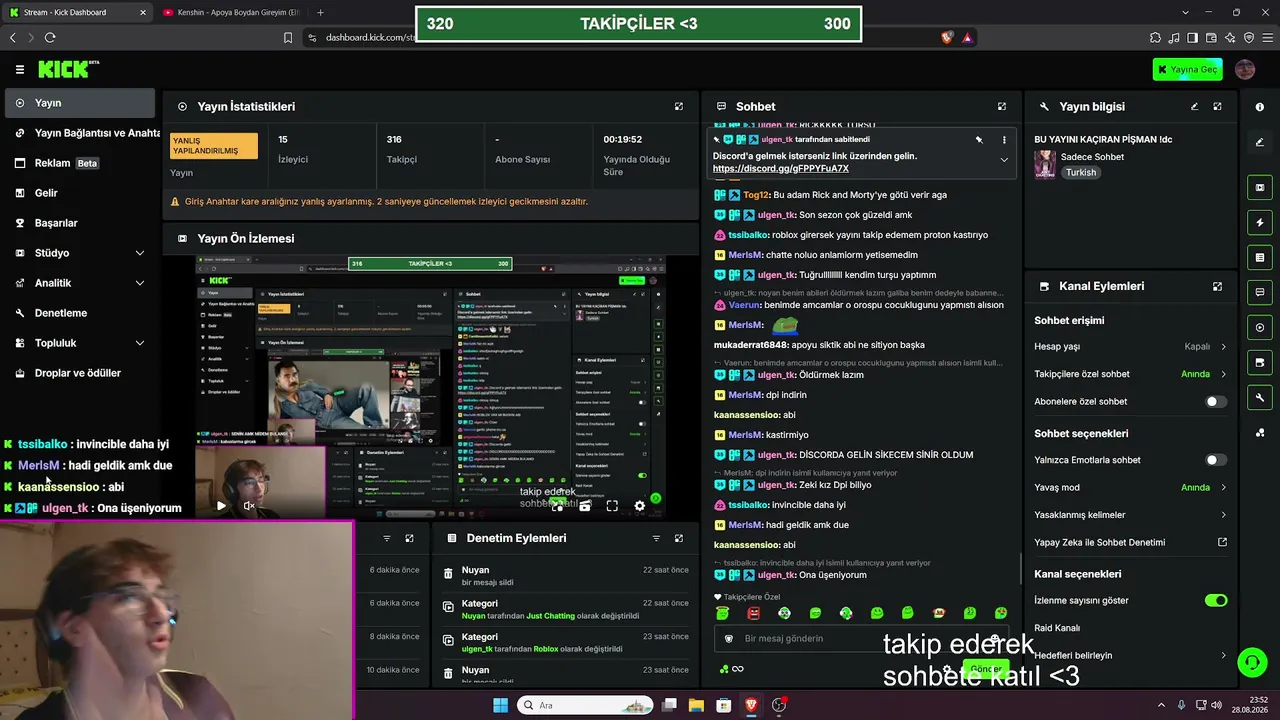Image resolution: width=1280 pixels, height=720 pixels.
Task: Open stream preview player settings gear
Action: (640, 506)
